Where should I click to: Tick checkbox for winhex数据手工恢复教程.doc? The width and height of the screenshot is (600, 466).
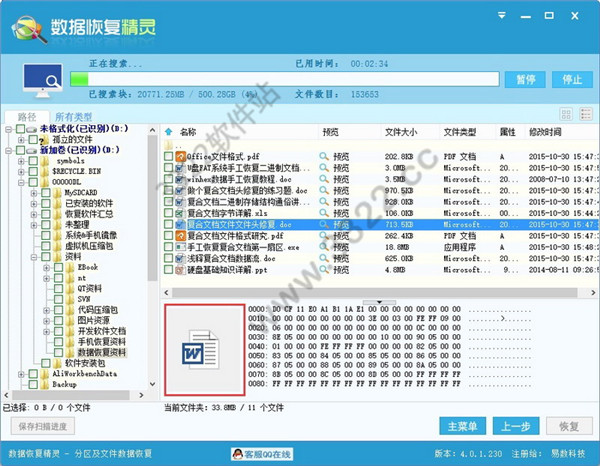[168, 179]
